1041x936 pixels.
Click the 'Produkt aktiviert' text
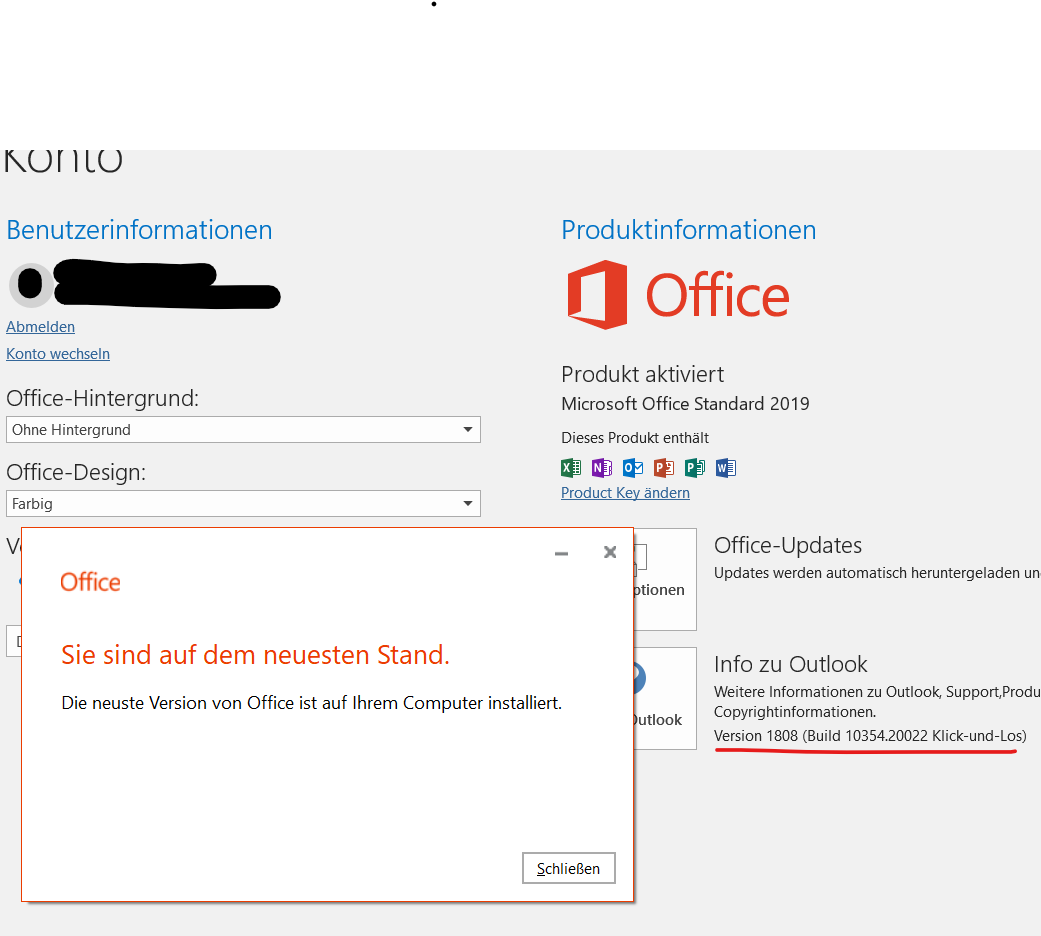click(x=643, y=374)
